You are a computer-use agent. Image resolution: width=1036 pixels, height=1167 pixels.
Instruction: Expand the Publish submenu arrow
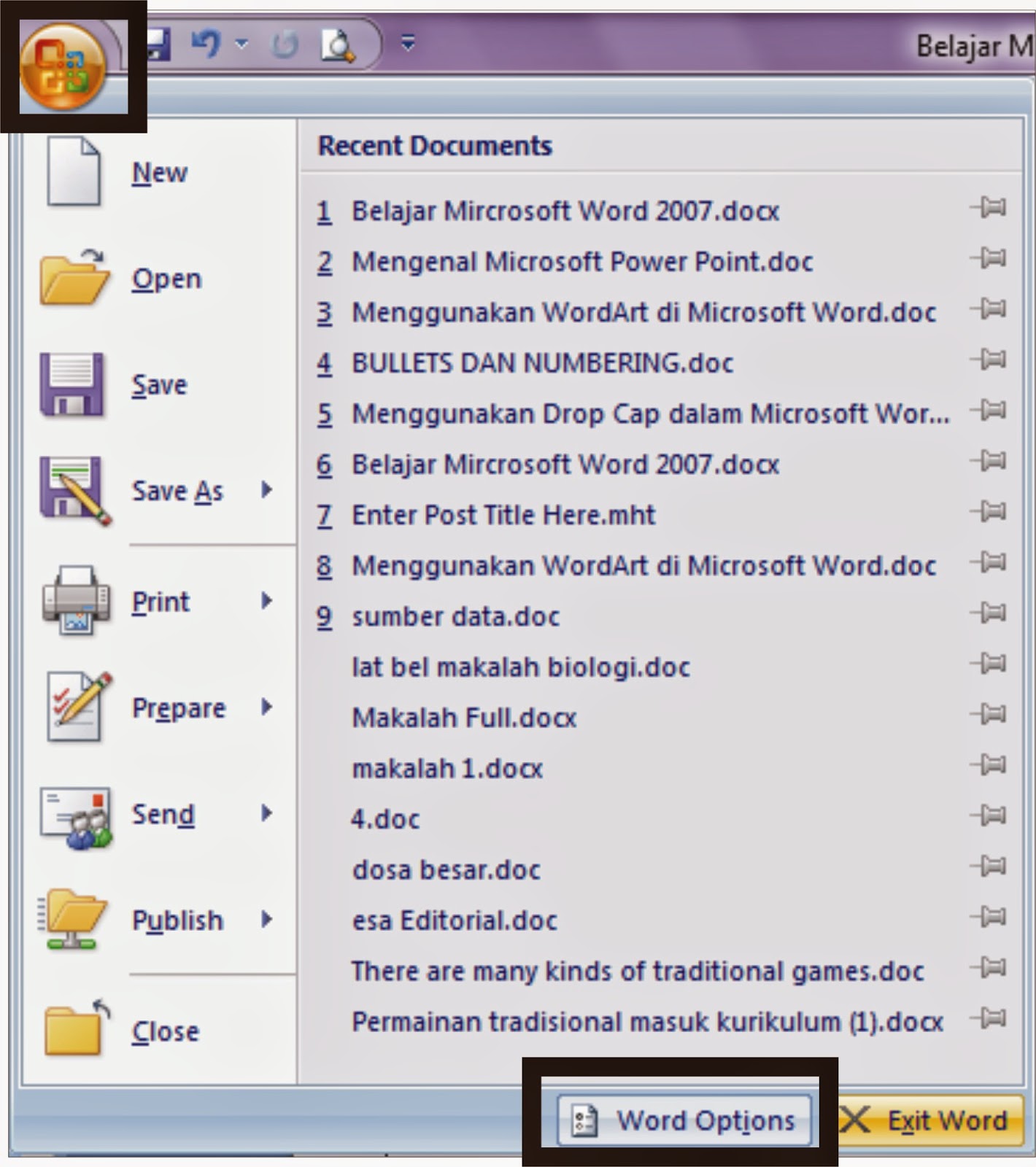(x=267, y=919)
